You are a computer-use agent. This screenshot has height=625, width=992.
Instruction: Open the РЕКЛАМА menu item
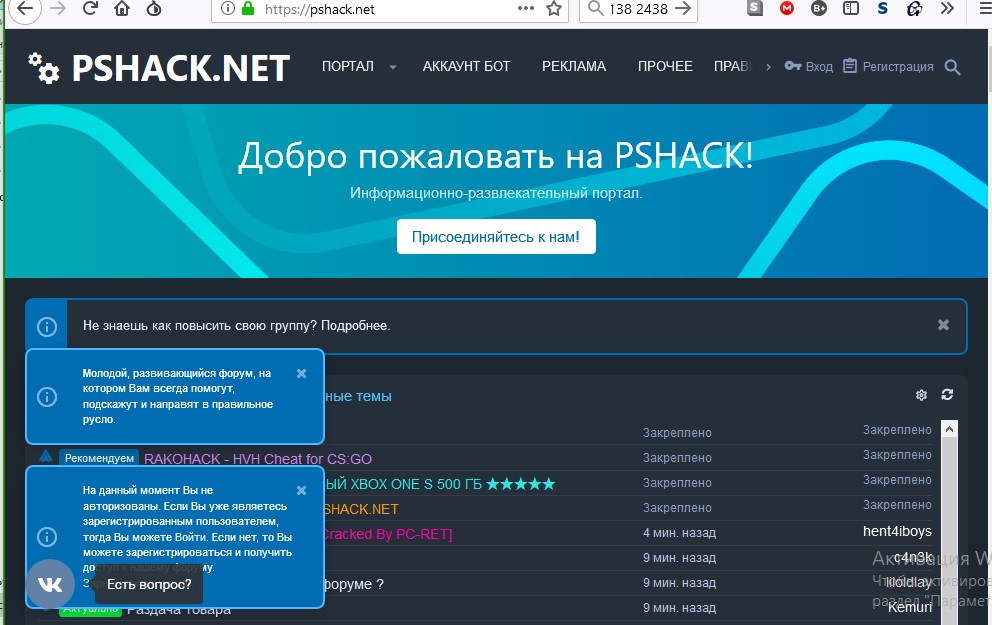574,67
